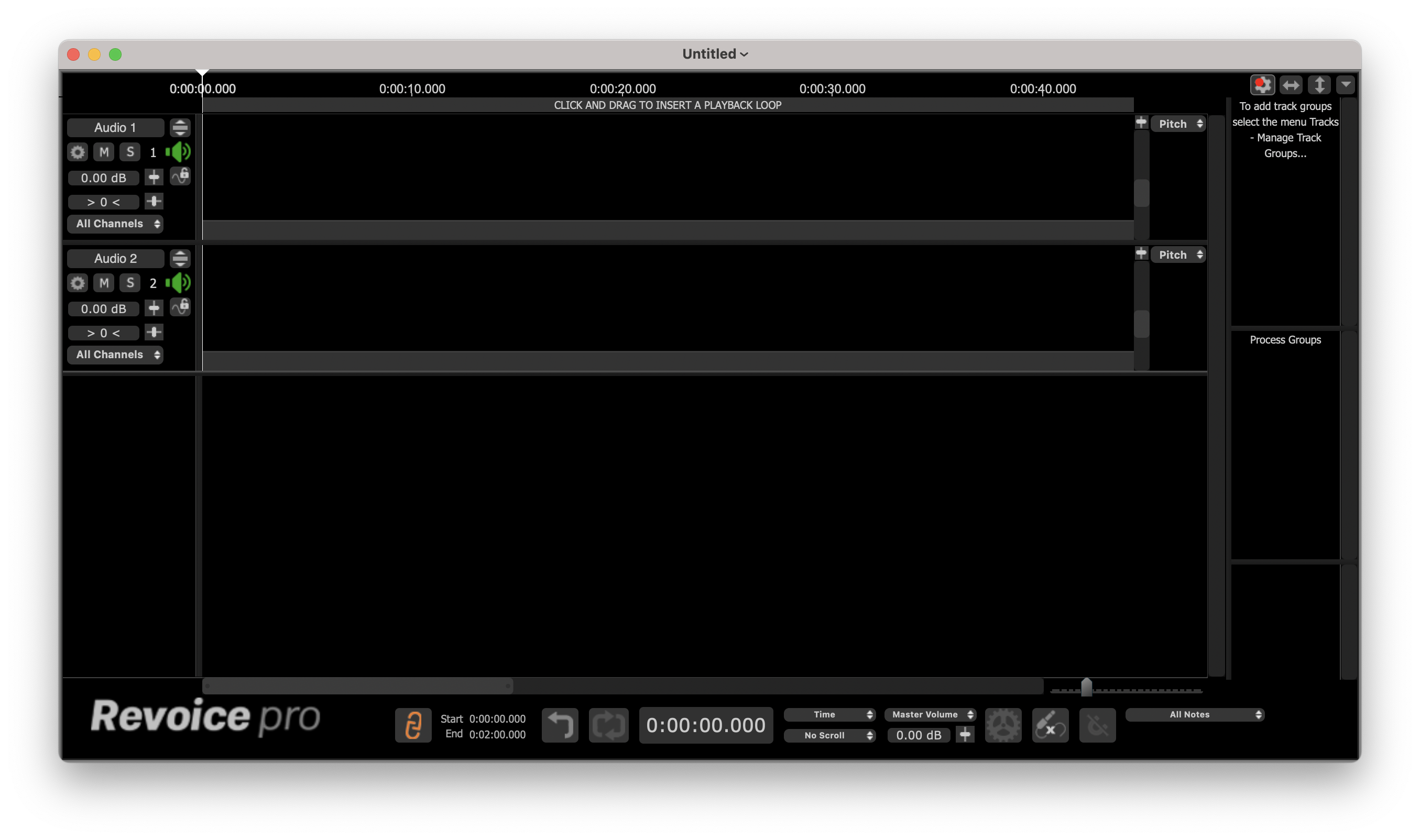
Task: Click the horizontal zoom arrows icon
Action: point(1291,85)
